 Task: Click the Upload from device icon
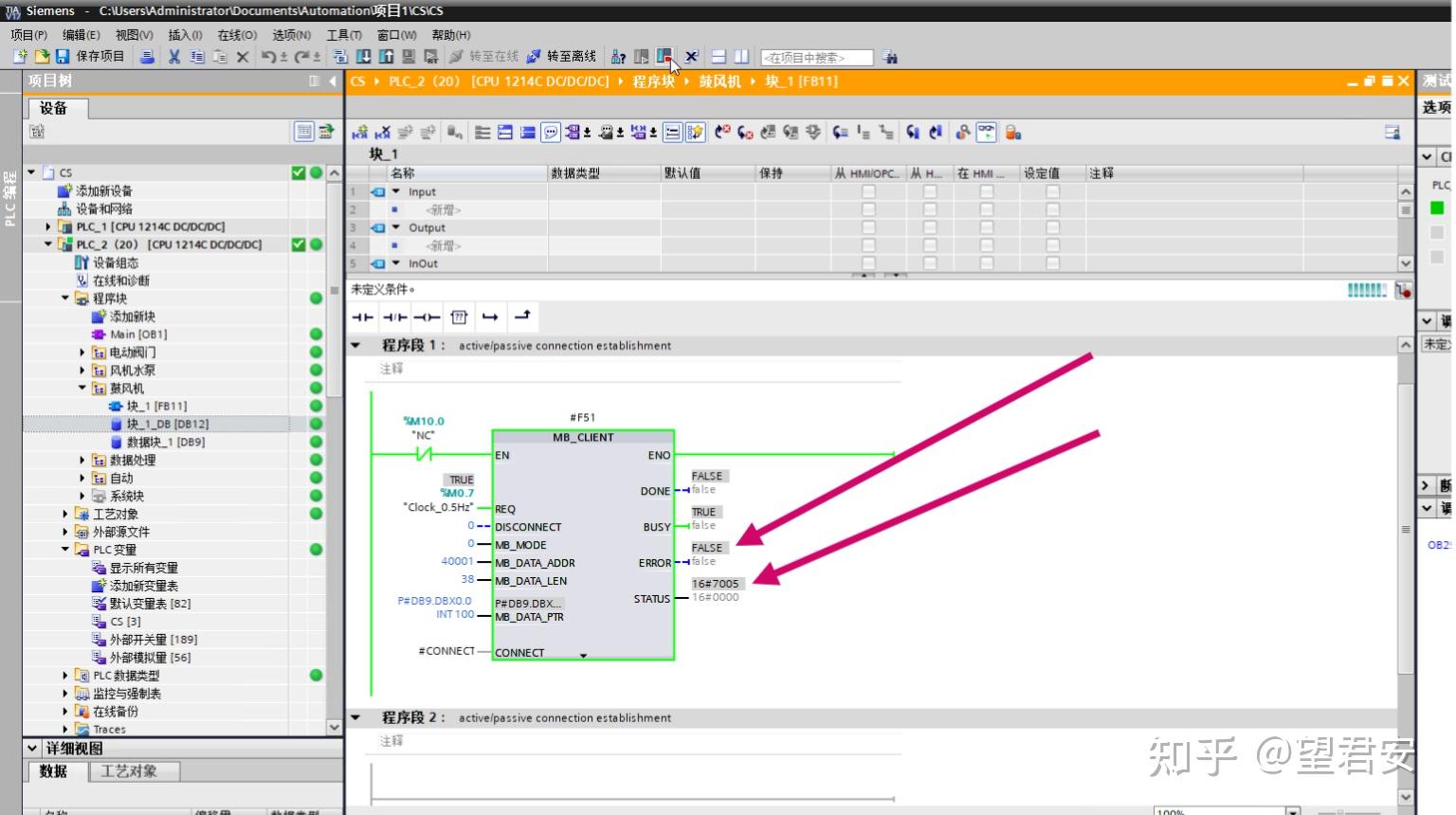coord(386,57)
